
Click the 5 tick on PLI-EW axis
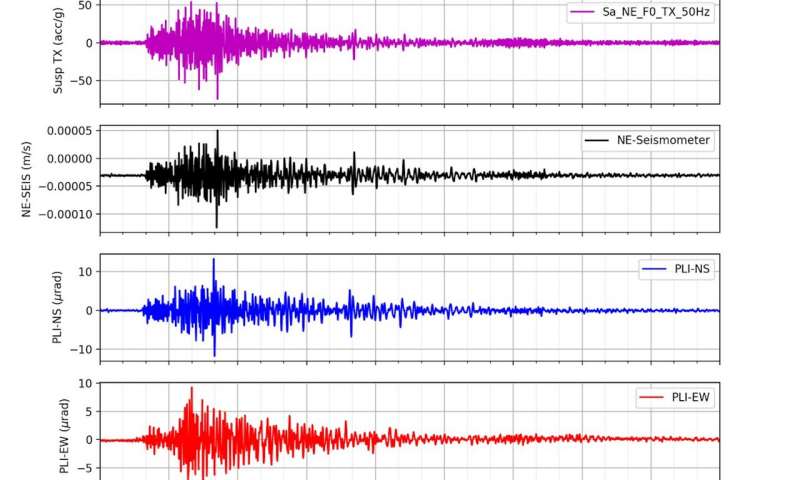point(89,411)
